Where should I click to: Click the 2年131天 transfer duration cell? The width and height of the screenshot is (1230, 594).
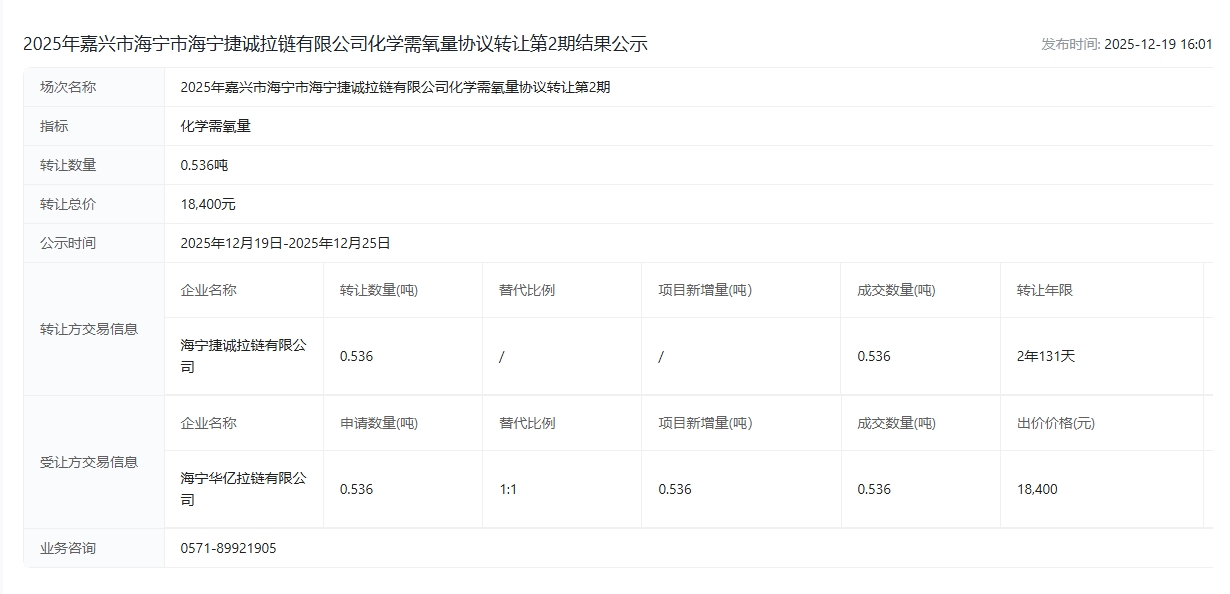coord(1045,356)
